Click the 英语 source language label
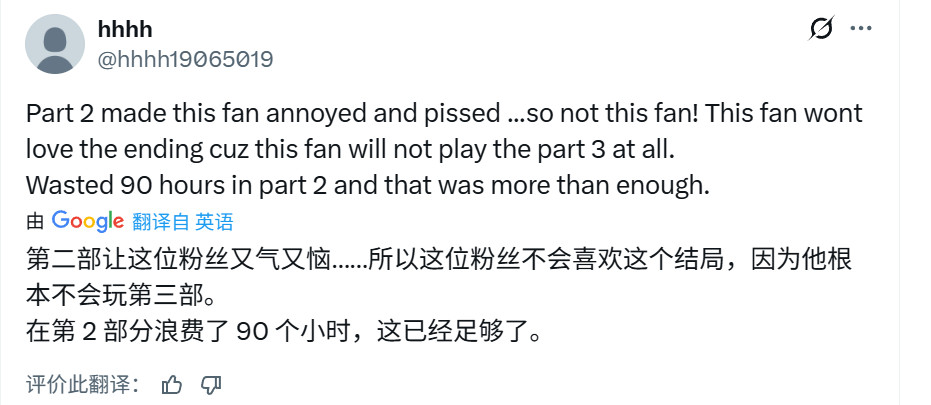The image size is (931, 405). coord(214,222)
